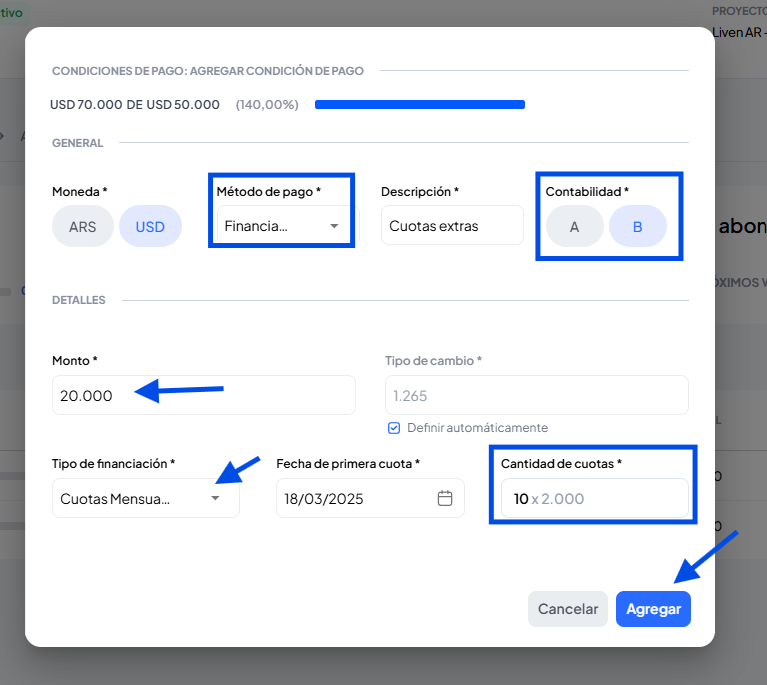Select USD as the currency
The image size is (767, 685).
point(150,227)
